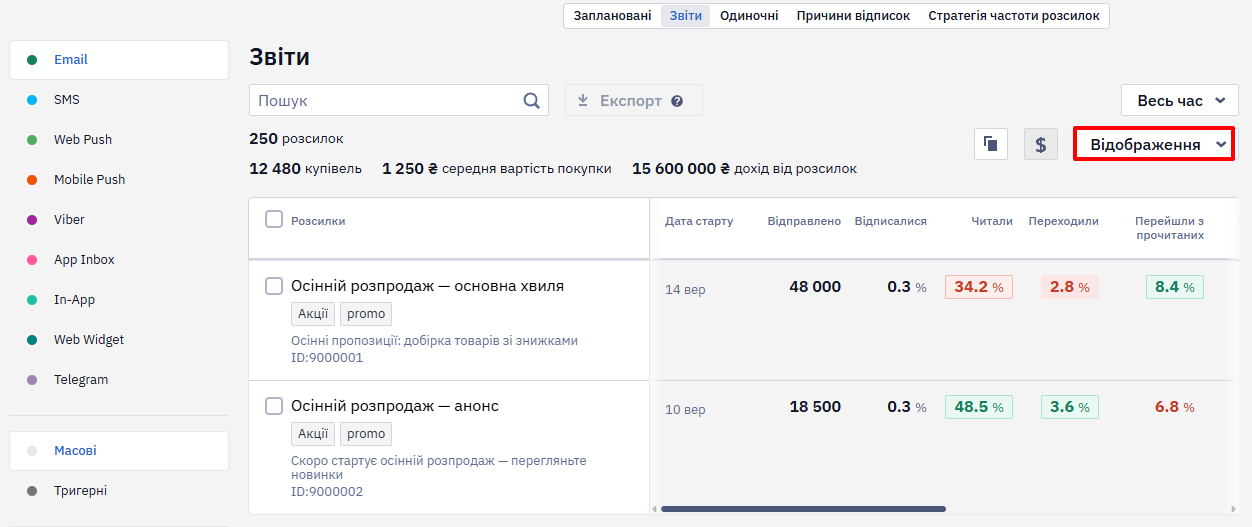
Task: Click the Переходили column header
Action: (1063, 221)
